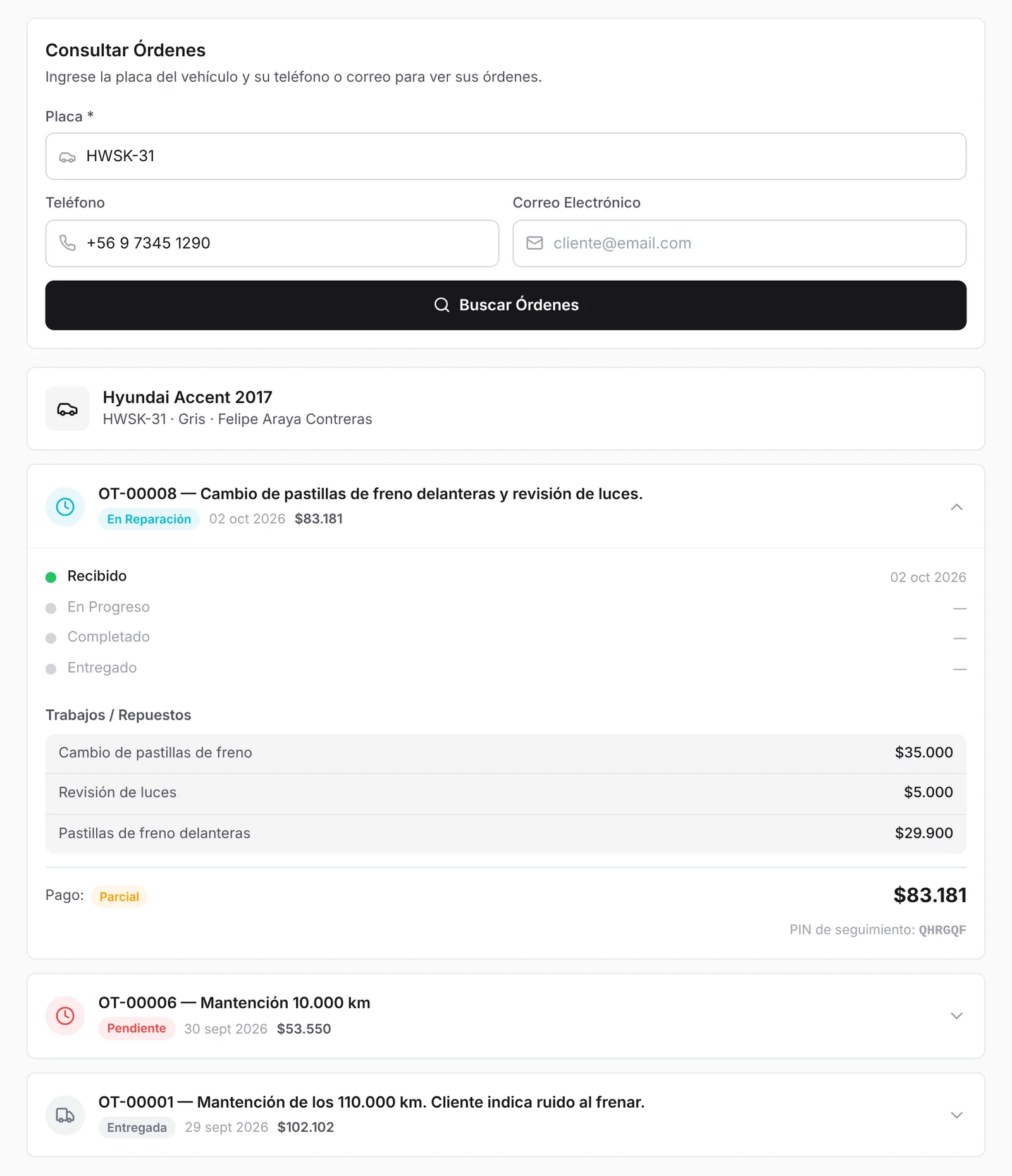This screenshot has height=1176, width=1012.
Task: Click the Correo Electrónico input field
Action: 739,243
